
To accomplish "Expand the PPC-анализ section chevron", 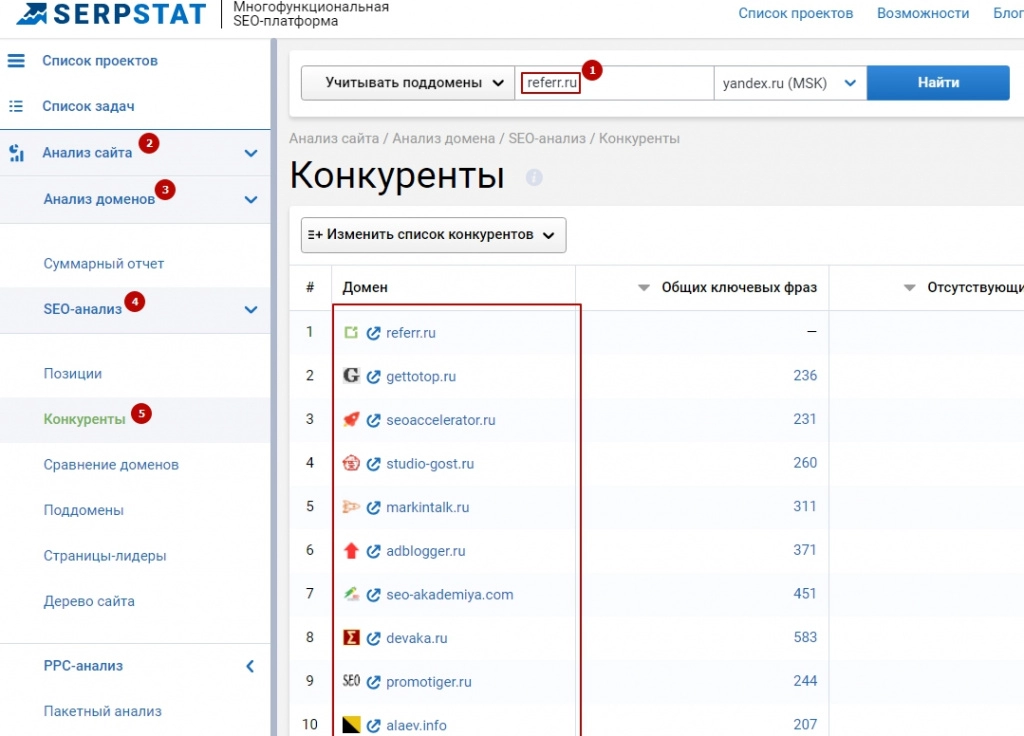I will pos(250,667).
